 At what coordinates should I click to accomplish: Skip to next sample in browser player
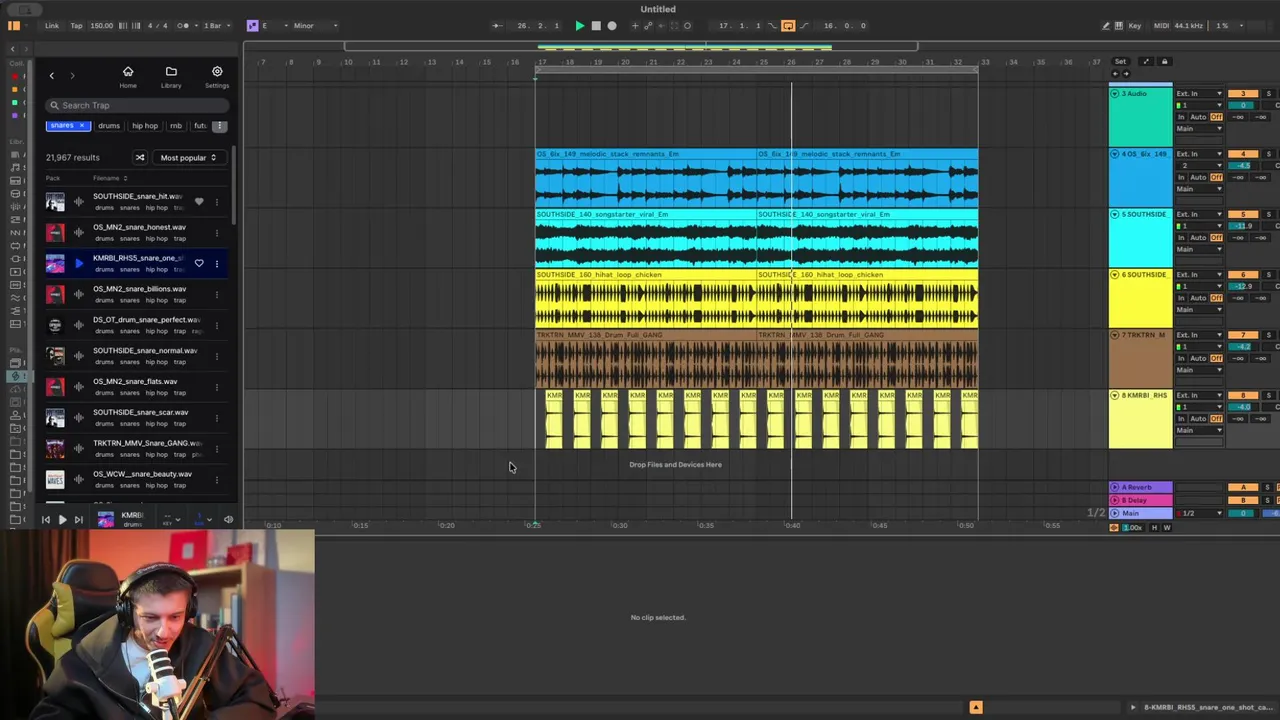(x=79, y=519)
